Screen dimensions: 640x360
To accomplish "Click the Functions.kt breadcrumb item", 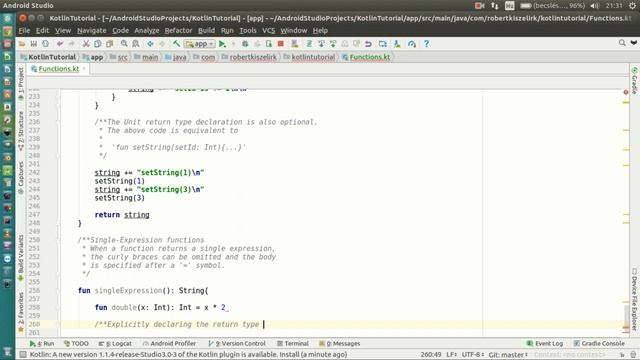I will (x=366, y=57).
